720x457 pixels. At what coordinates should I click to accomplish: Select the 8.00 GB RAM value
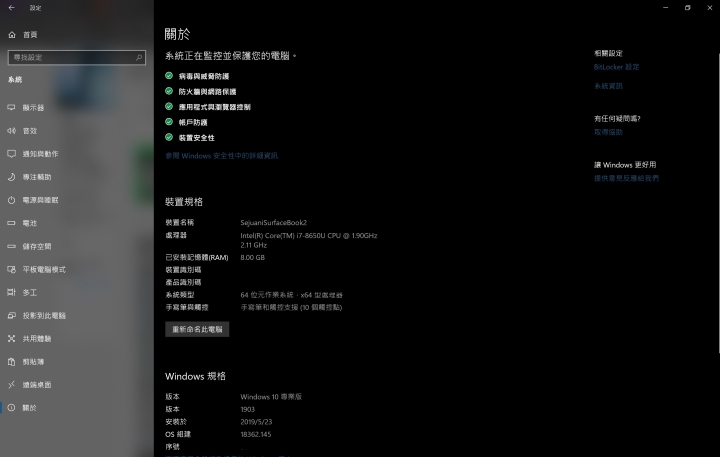point(253,258)
